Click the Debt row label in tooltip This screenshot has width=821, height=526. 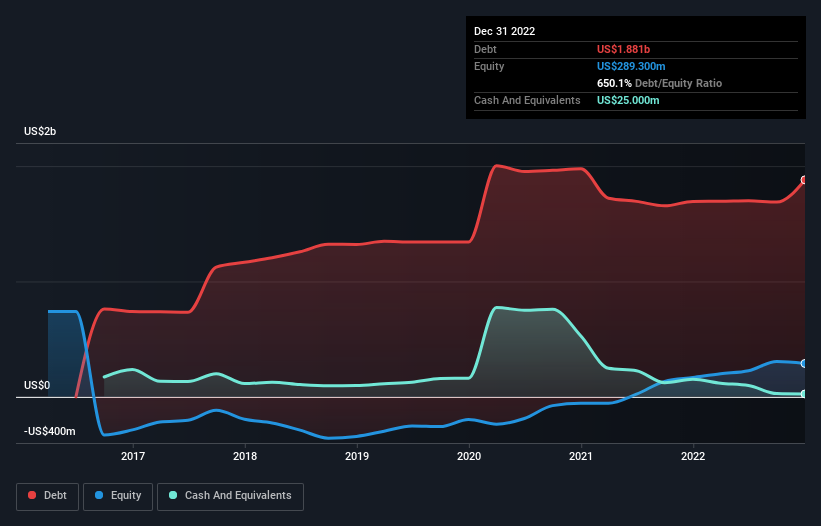485,49
